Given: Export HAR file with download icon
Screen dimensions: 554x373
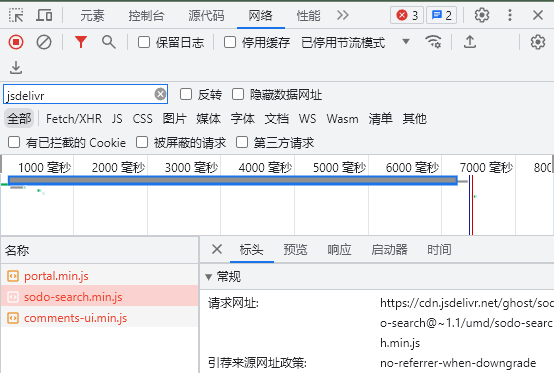Looking at the screenshot, I should tap(16, 67).
